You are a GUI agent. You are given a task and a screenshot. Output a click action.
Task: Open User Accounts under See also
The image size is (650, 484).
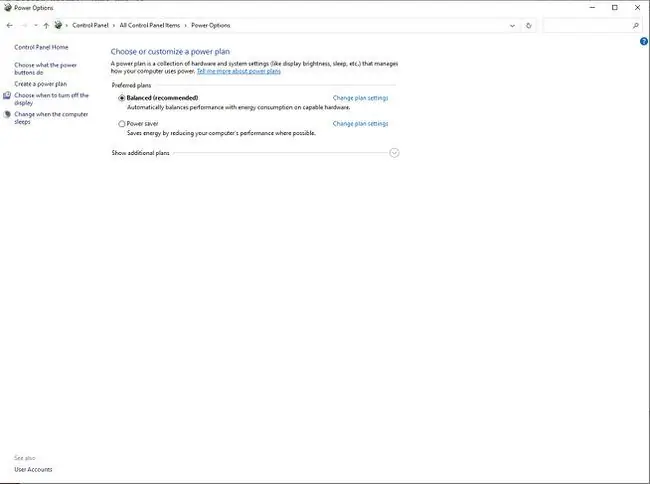point(33,469)
